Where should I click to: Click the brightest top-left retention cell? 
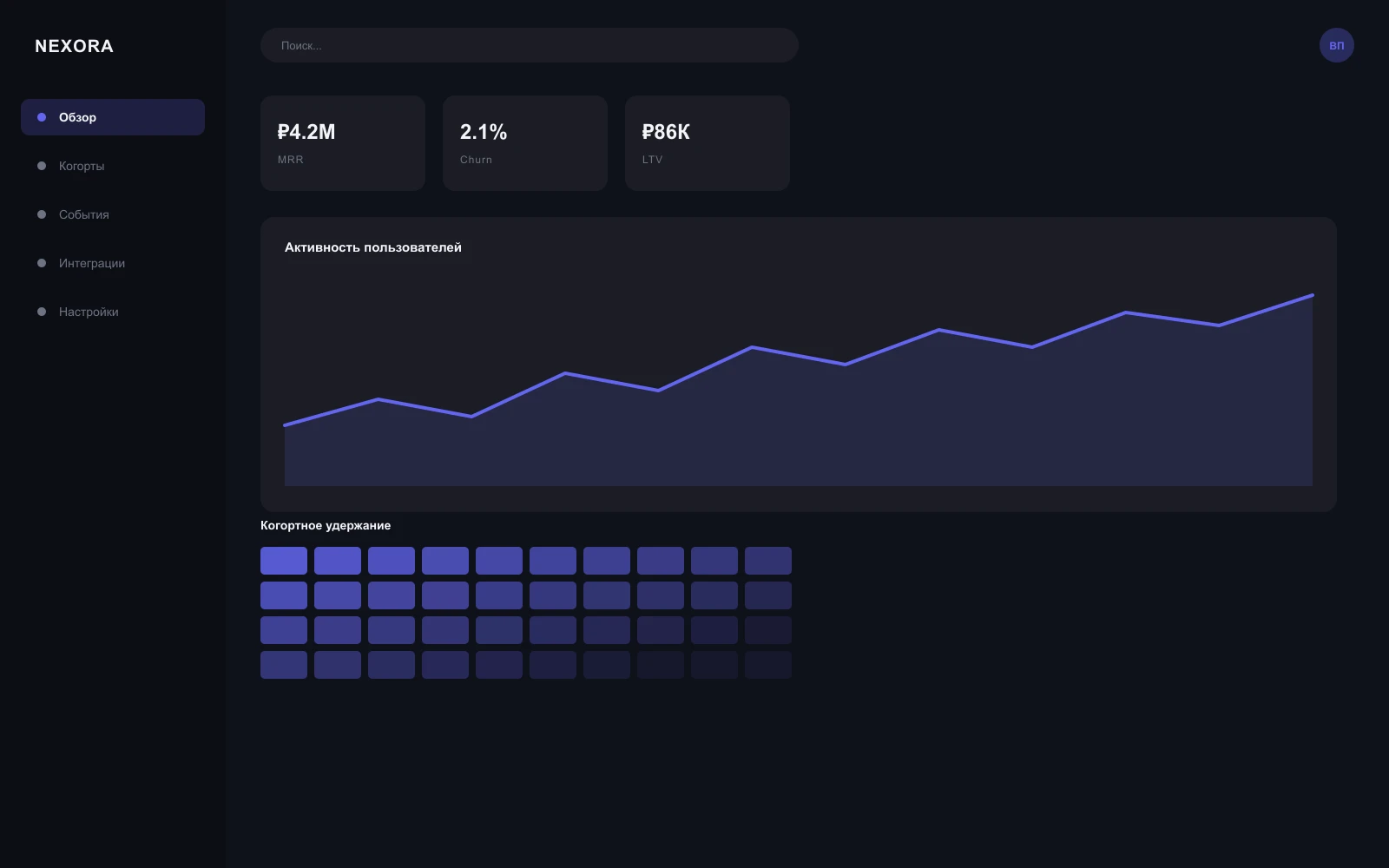click(x=284, y=561)
